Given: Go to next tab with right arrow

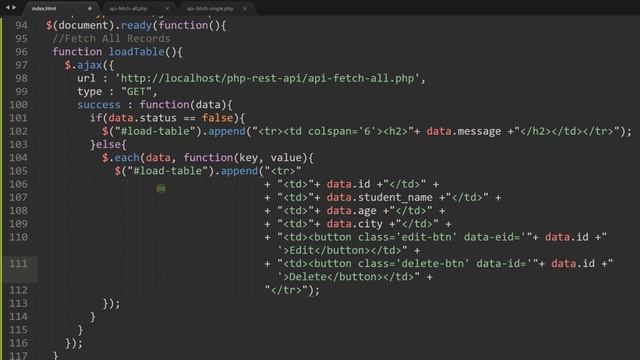Looking at the screenshot, I should click(x=14, y=8).
